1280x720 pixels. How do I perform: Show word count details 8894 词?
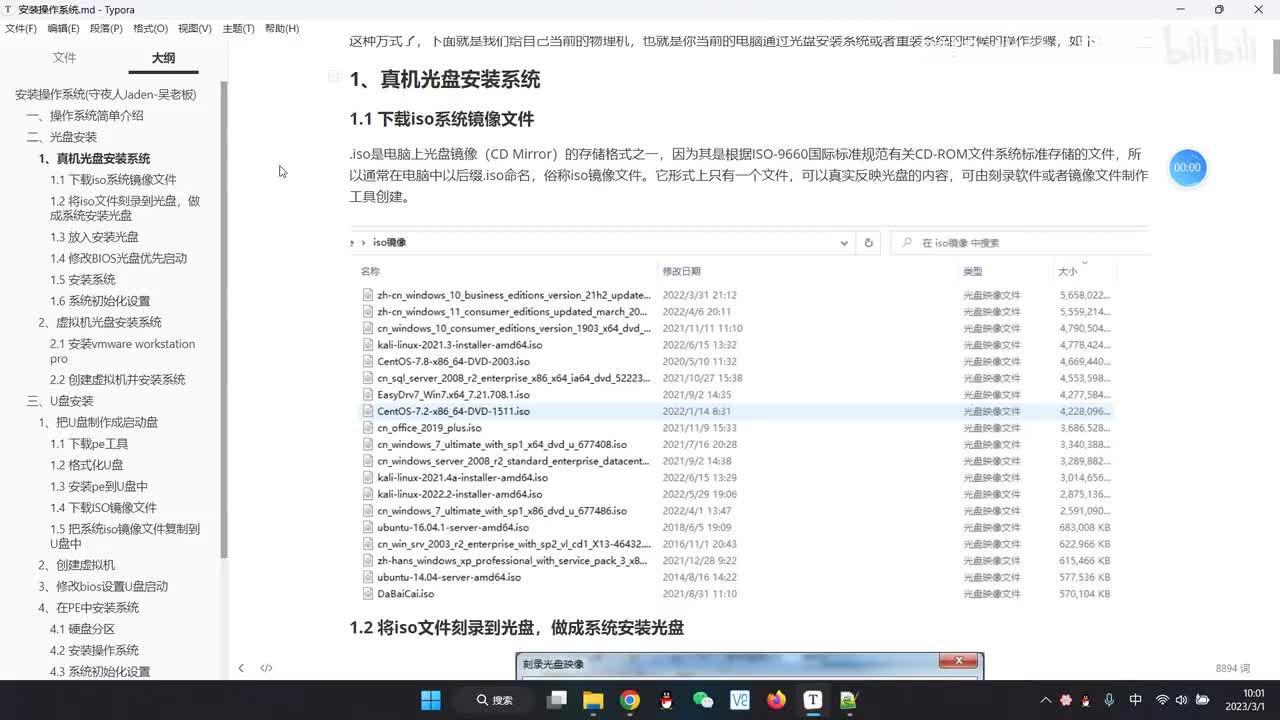[x=1233, y=668]
